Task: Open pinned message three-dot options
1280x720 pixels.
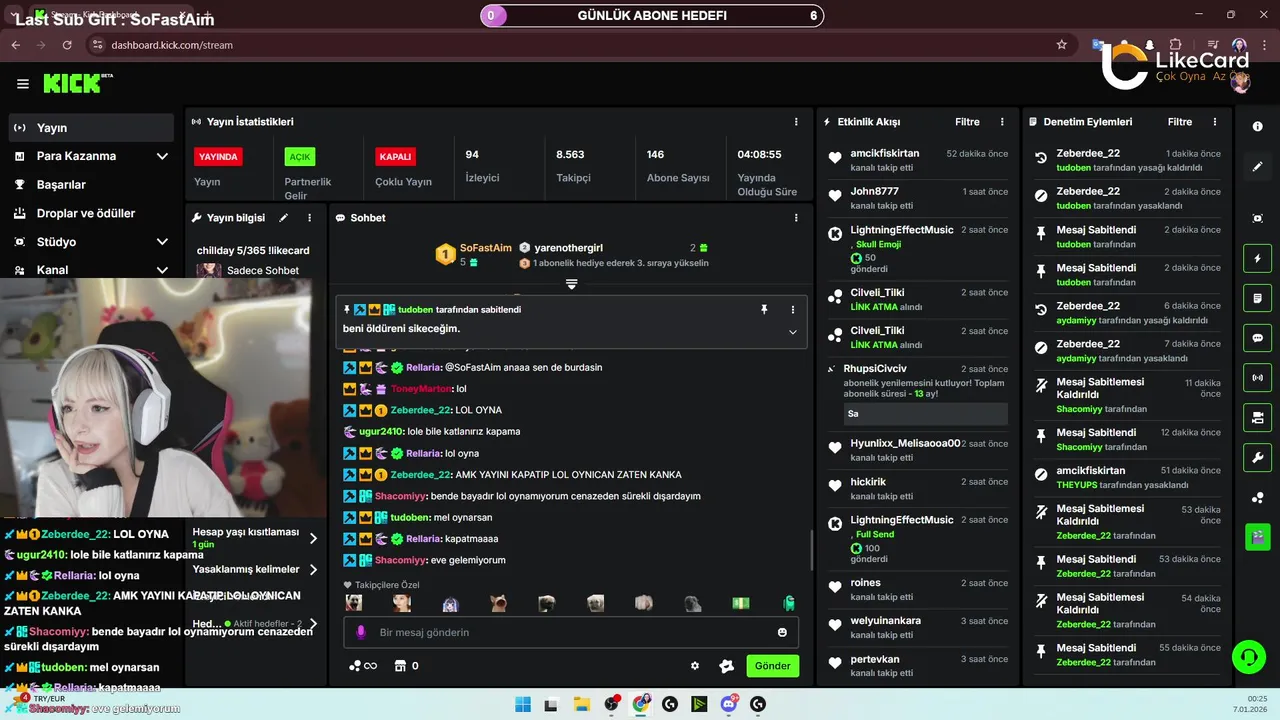Action: pos(793,310)
